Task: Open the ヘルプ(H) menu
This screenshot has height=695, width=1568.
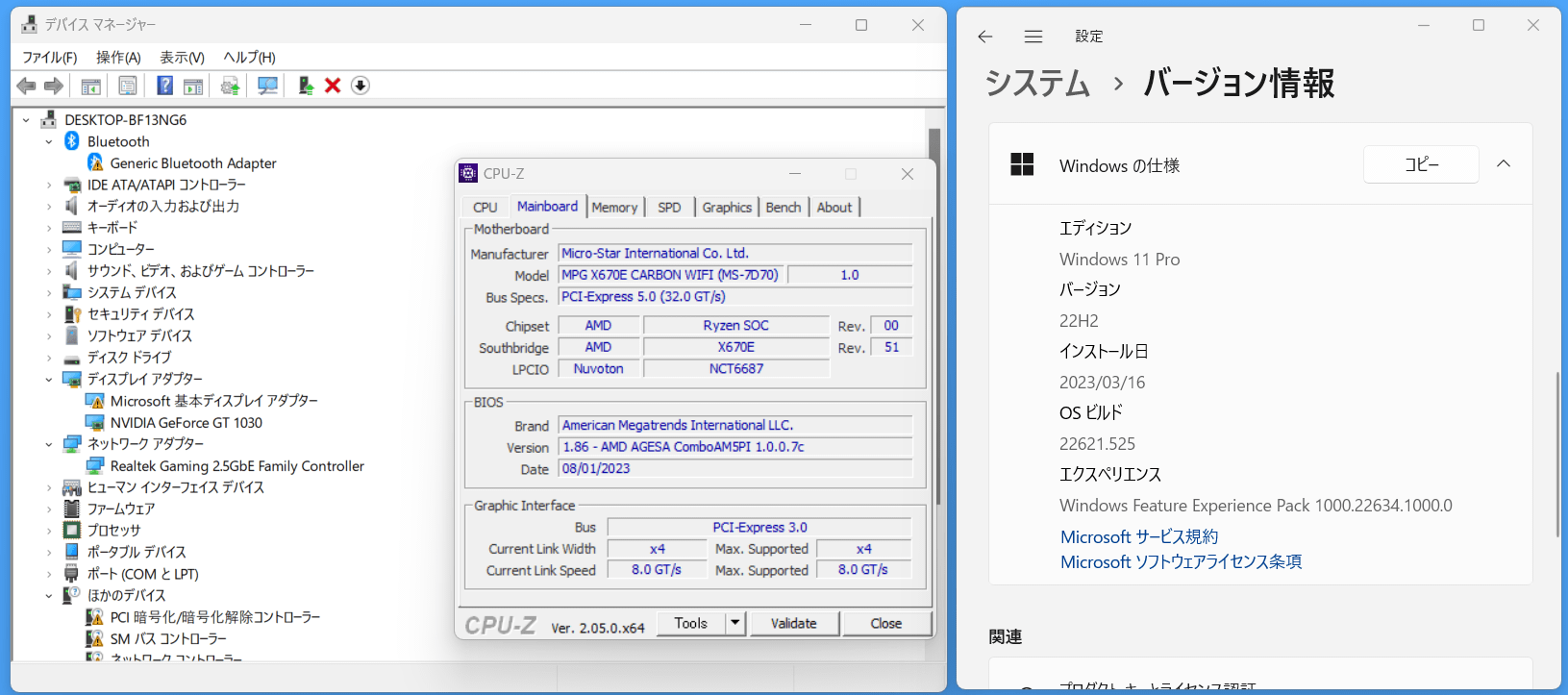Action: point(249,58)
